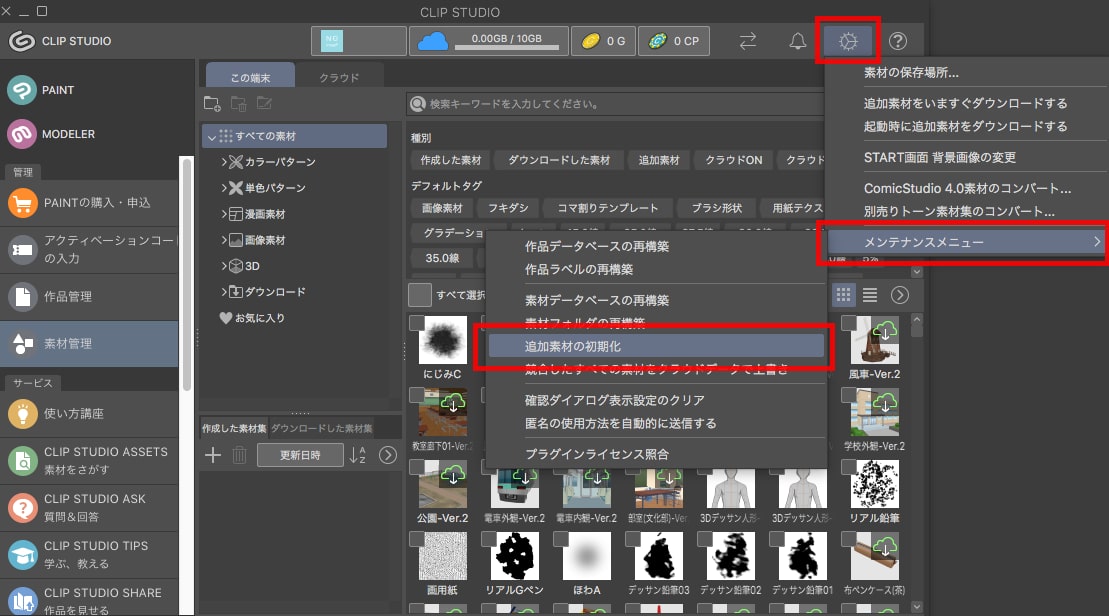Select 素材管理 in the sidebar

pos(89,344)
